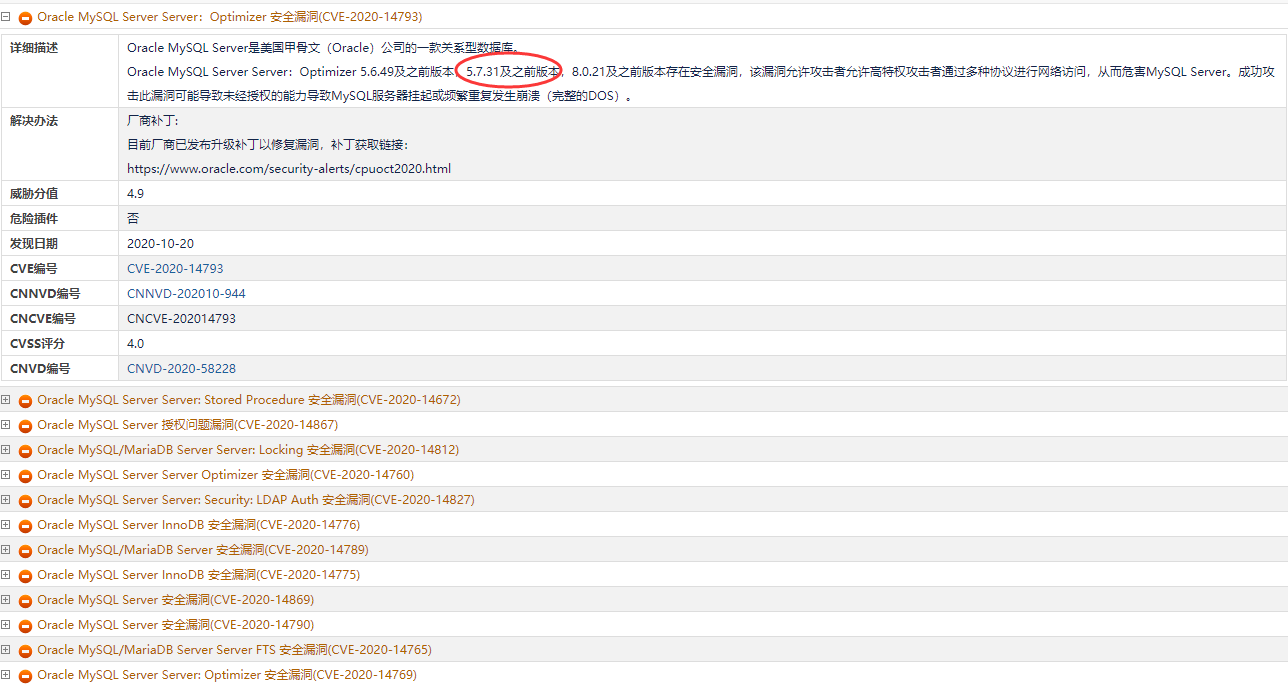This screenshot has width=1288, height=686.
Task: Click the LDAP Auth 安全漏洞 title
Action: pos(256,500)
